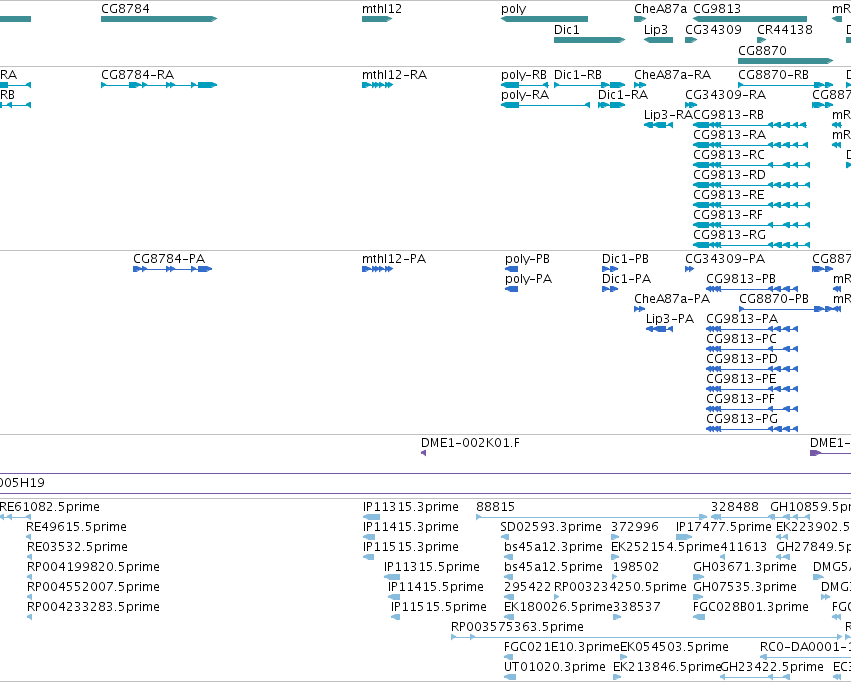Click EST RE61082.5prime

15,517
